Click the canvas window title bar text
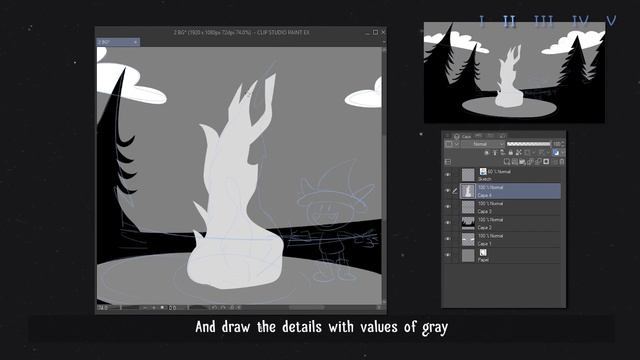 242,32
